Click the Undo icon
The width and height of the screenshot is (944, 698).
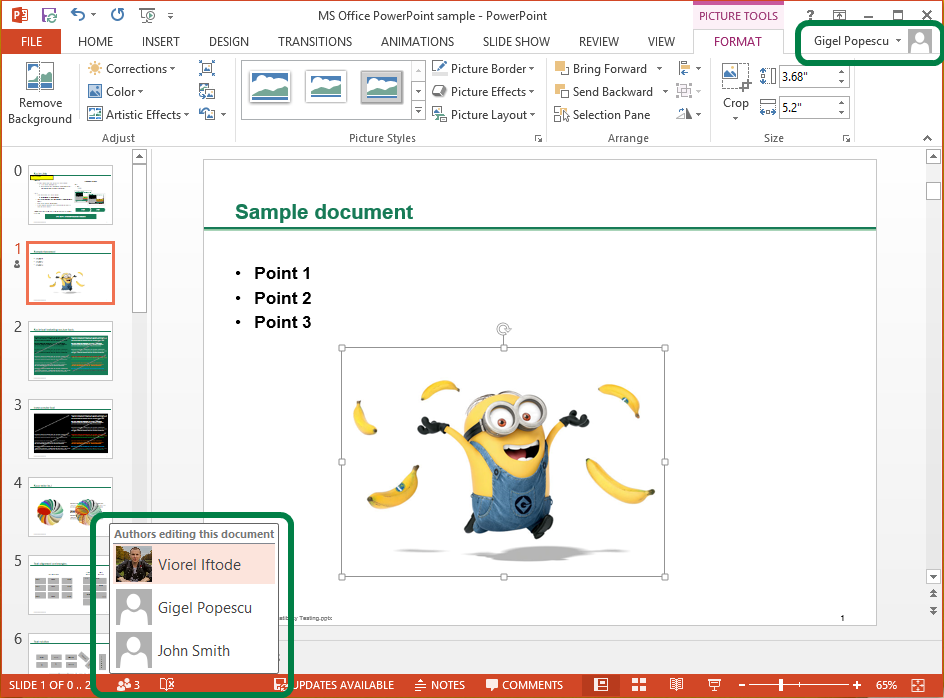pos(78,14)
